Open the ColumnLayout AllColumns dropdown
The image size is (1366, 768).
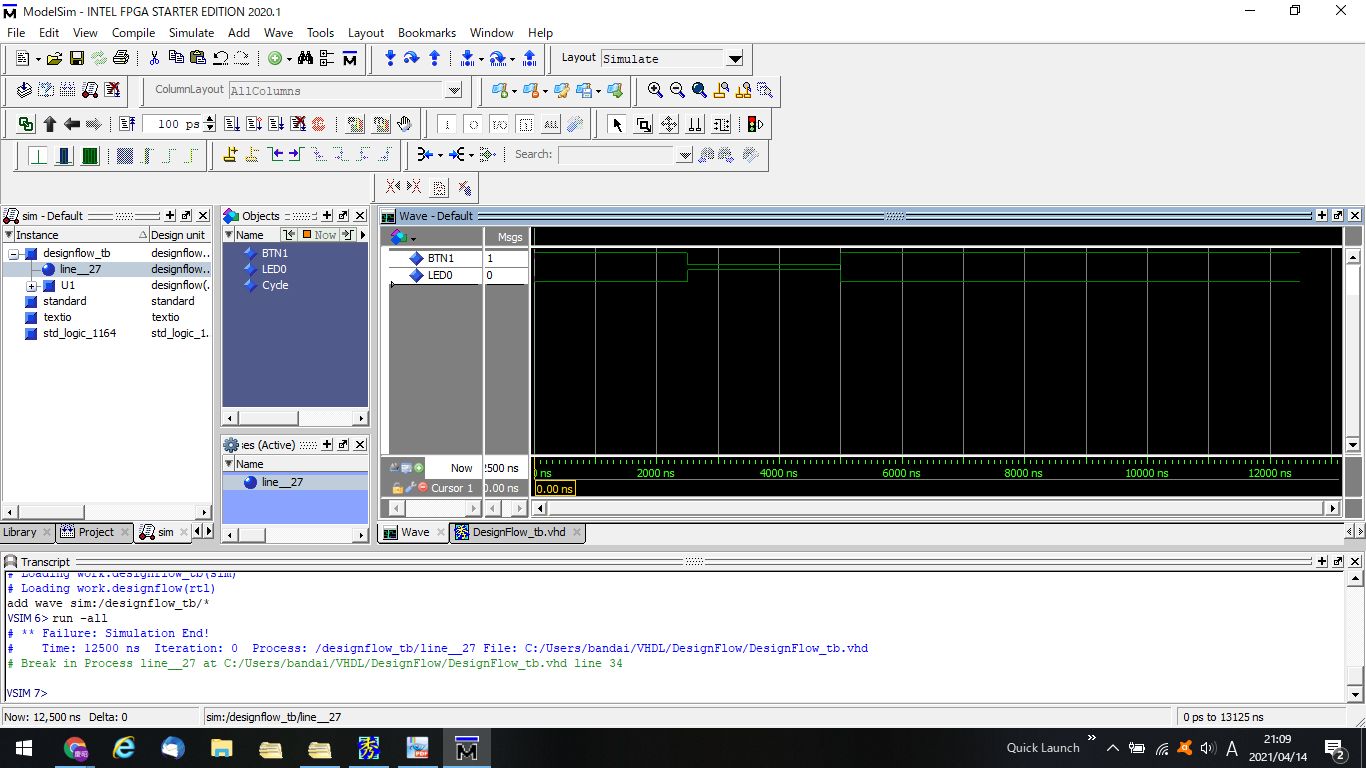(x=454, y=91)
